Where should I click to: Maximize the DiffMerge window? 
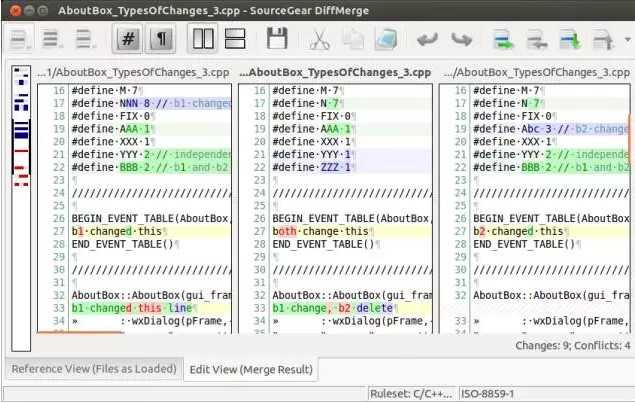pos(43,11)
